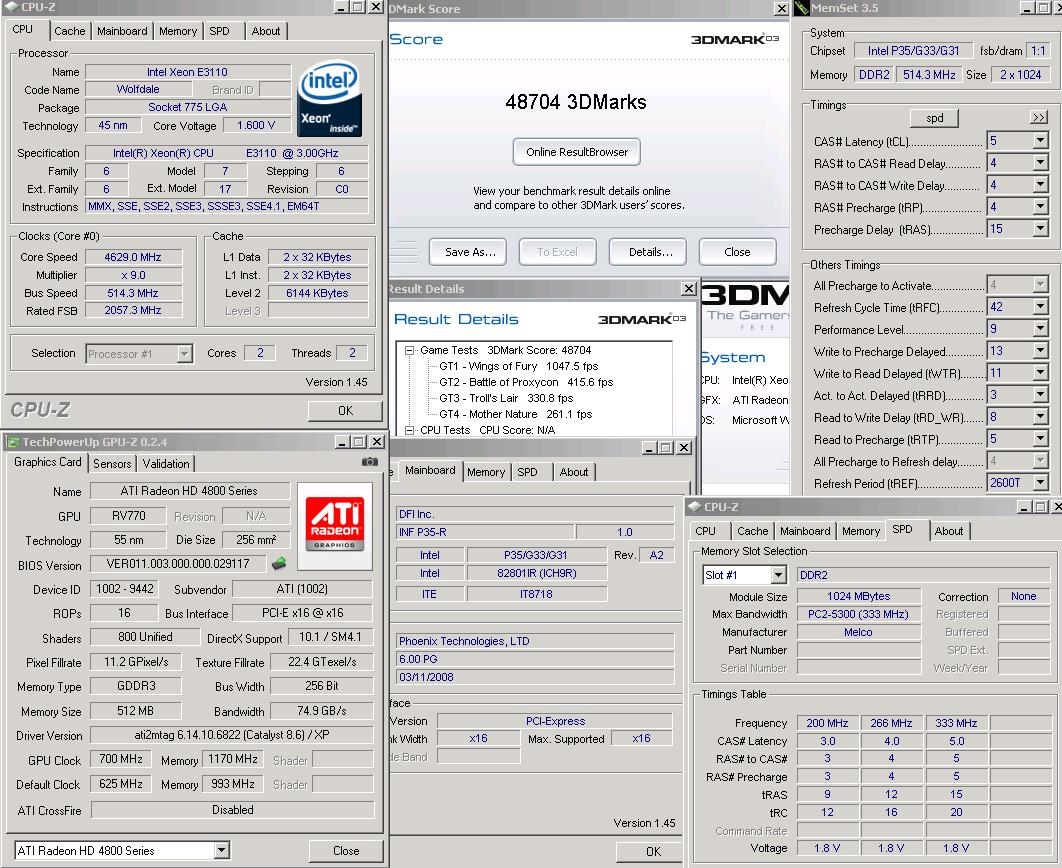The width and height of the screenshot is (1062, 868).
Task: Click the Intel Xeon inside logo
Action: (330, 98)
